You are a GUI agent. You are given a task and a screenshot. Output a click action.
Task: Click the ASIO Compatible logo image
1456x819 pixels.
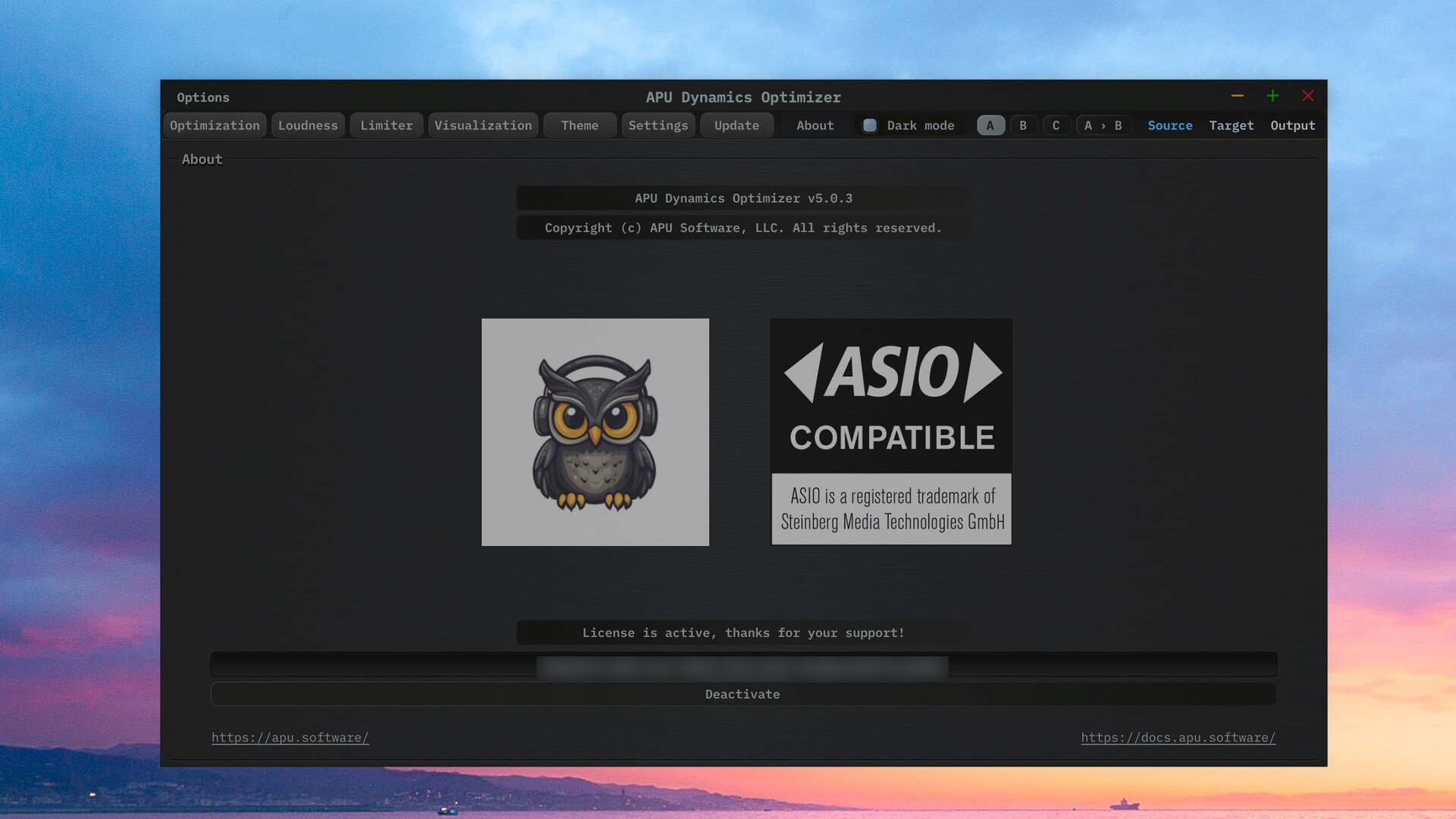(891, 432)
